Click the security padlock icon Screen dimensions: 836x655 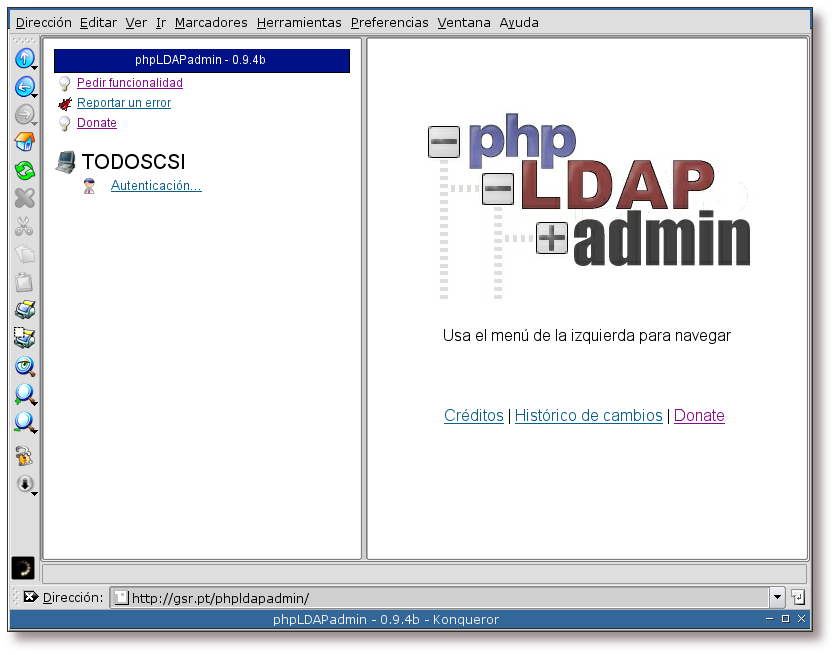point(24,456)
